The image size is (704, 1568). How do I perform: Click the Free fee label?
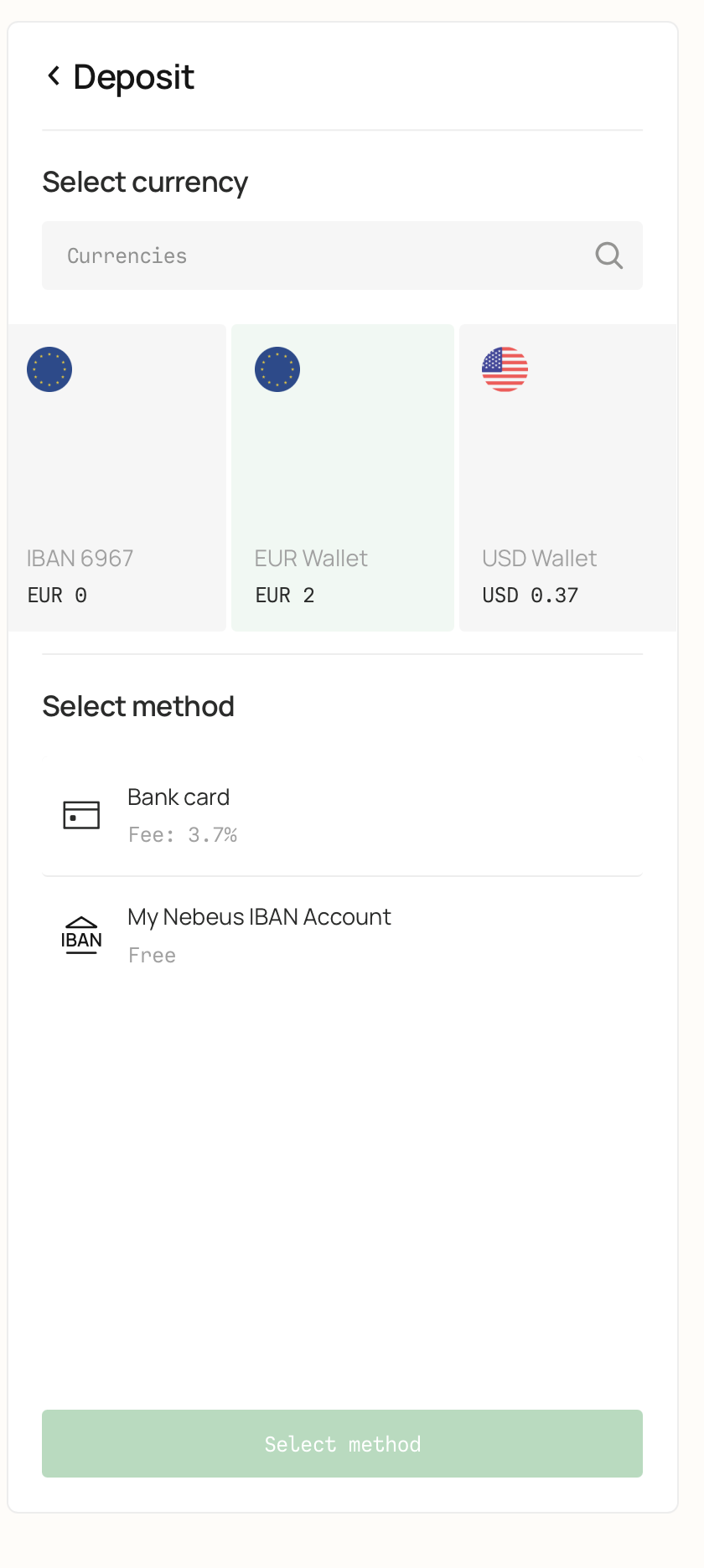point(152,956)
